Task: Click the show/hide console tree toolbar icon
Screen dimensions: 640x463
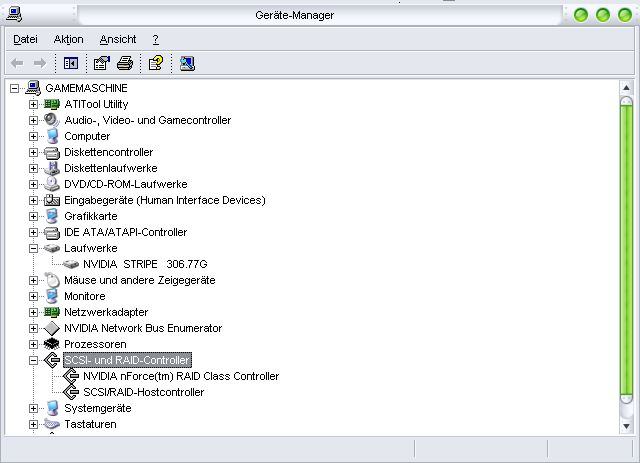Action: tap(71, 63)
